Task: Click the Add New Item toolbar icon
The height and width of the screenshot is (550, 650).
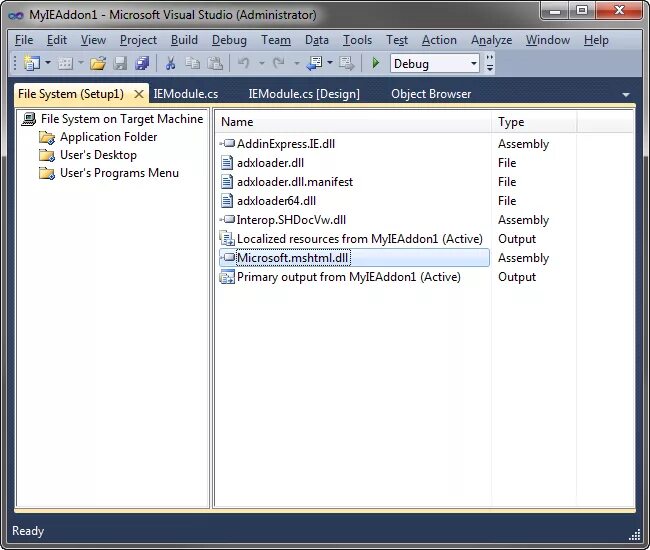Action: click(65, 63)
